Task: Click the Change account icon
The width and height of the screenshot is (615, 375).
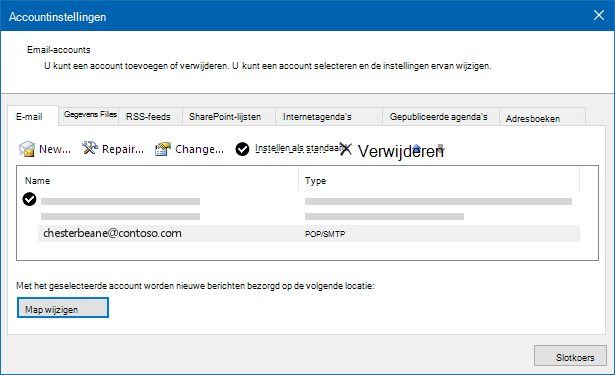Action: [163, 149]
